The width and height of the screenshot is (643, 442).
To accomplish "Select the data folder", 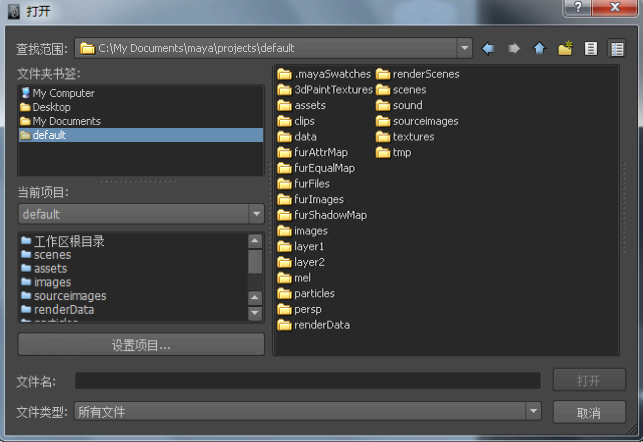I will tap(297, 137).
